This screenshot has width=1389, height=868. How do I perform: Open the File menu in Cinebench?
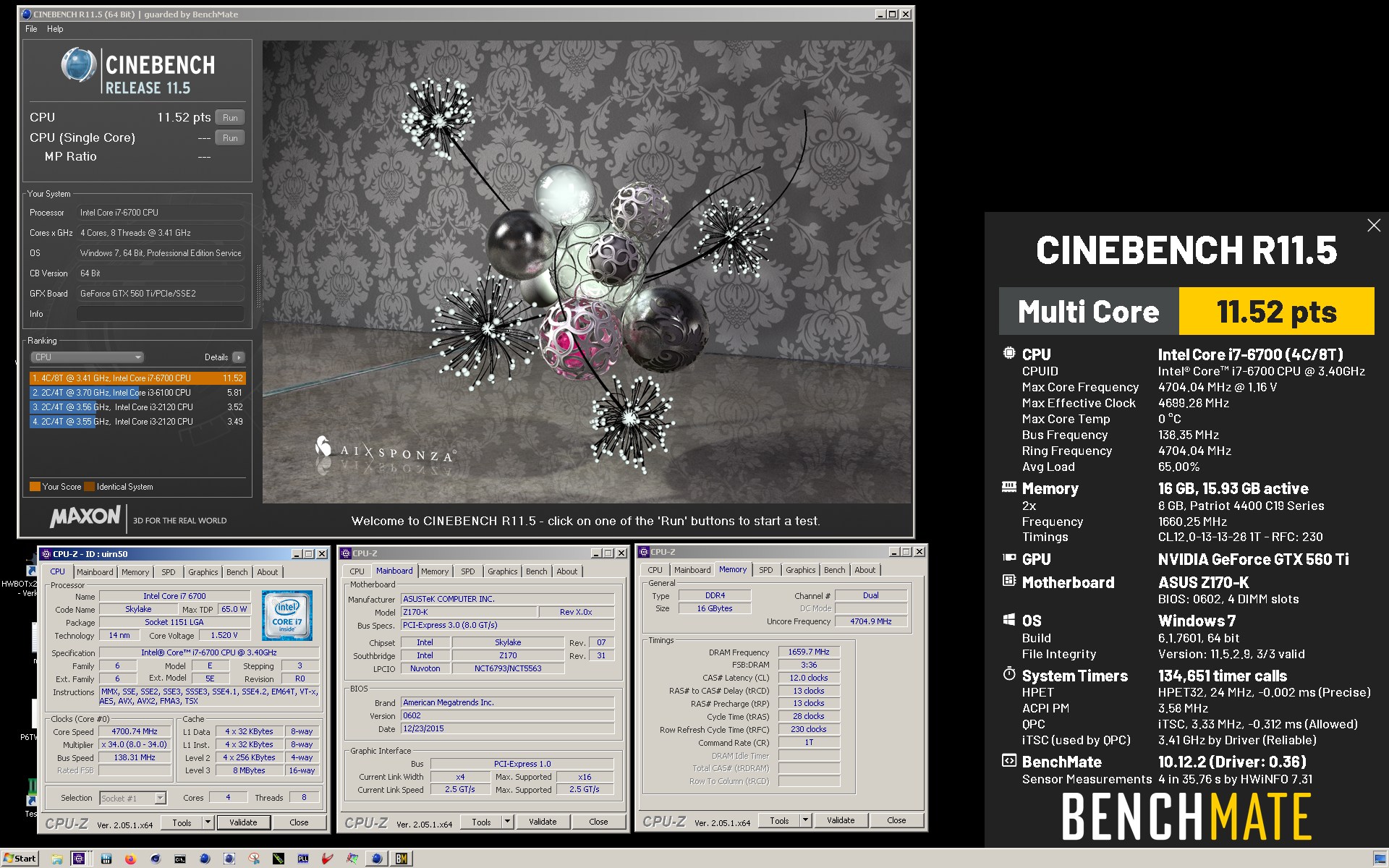[31, 29]
